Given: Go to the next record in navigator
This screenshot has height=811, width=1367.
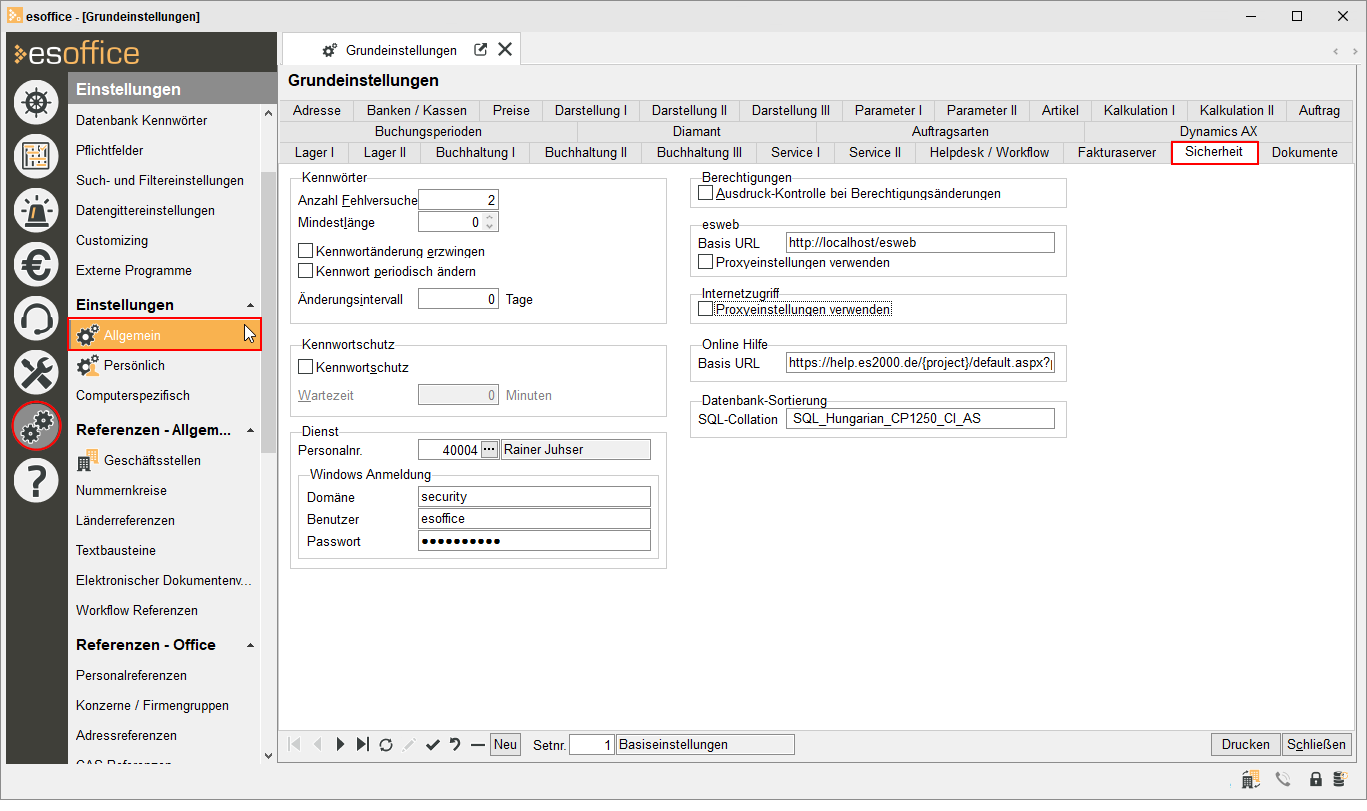Looking at the screenshot, I should point(340,744).
